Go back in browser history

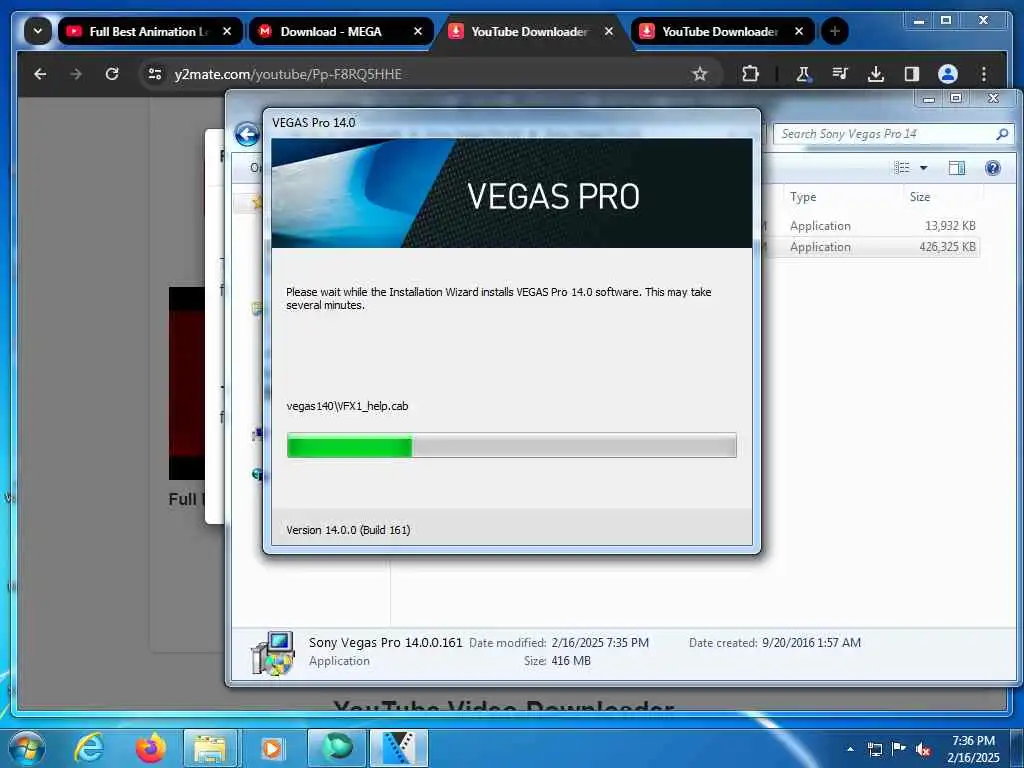(40, 74)
